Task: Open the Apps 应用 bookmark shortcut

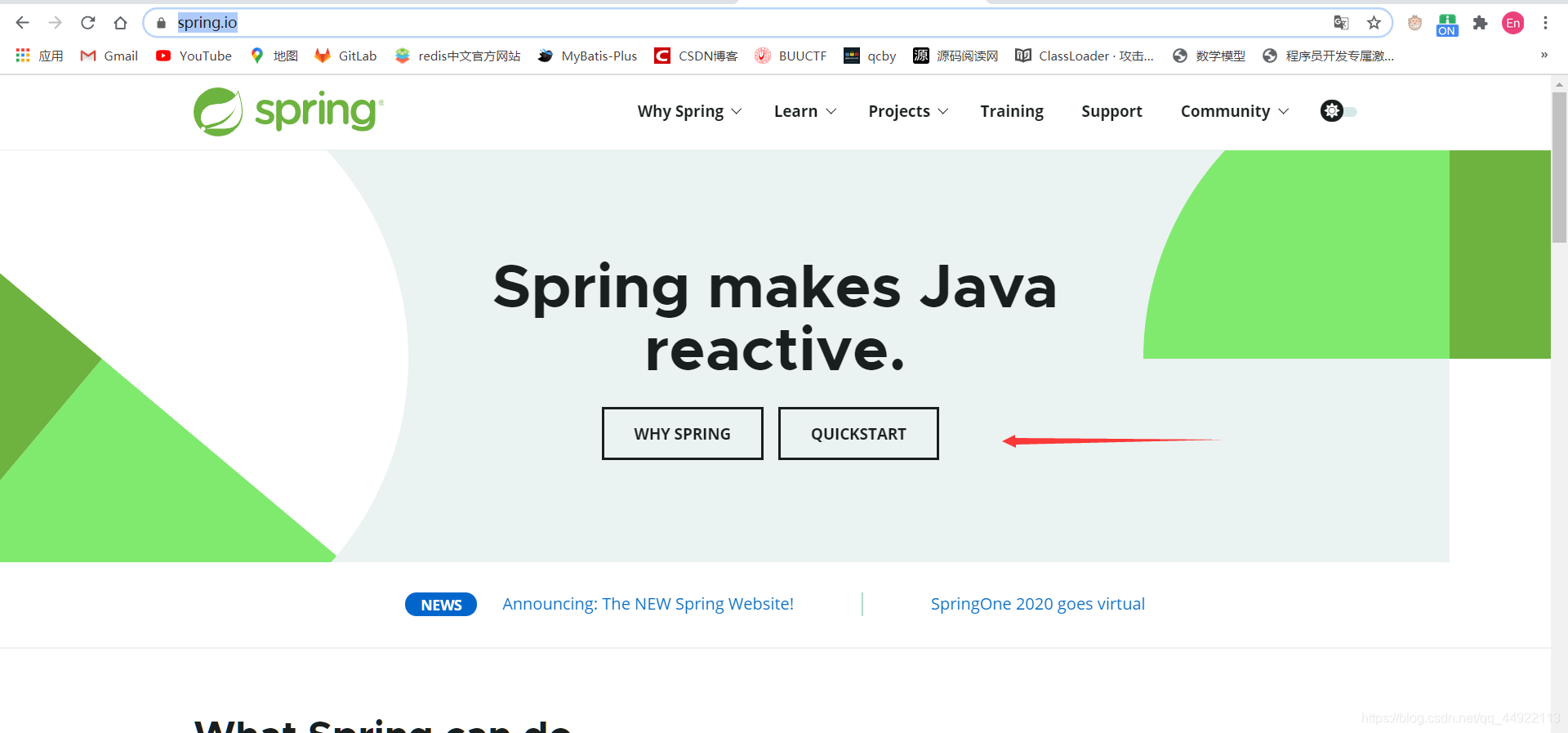Action: click(39, 56)
